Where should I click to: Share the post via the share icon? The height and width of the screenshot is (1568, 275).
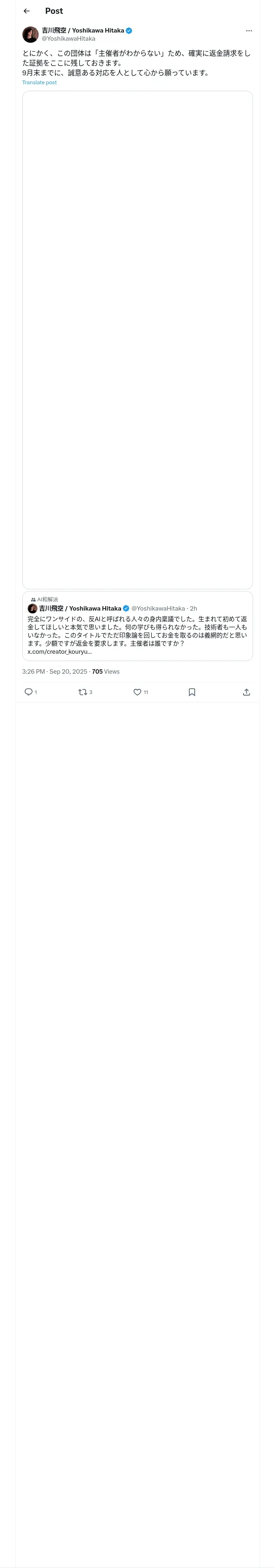point(246,692)
